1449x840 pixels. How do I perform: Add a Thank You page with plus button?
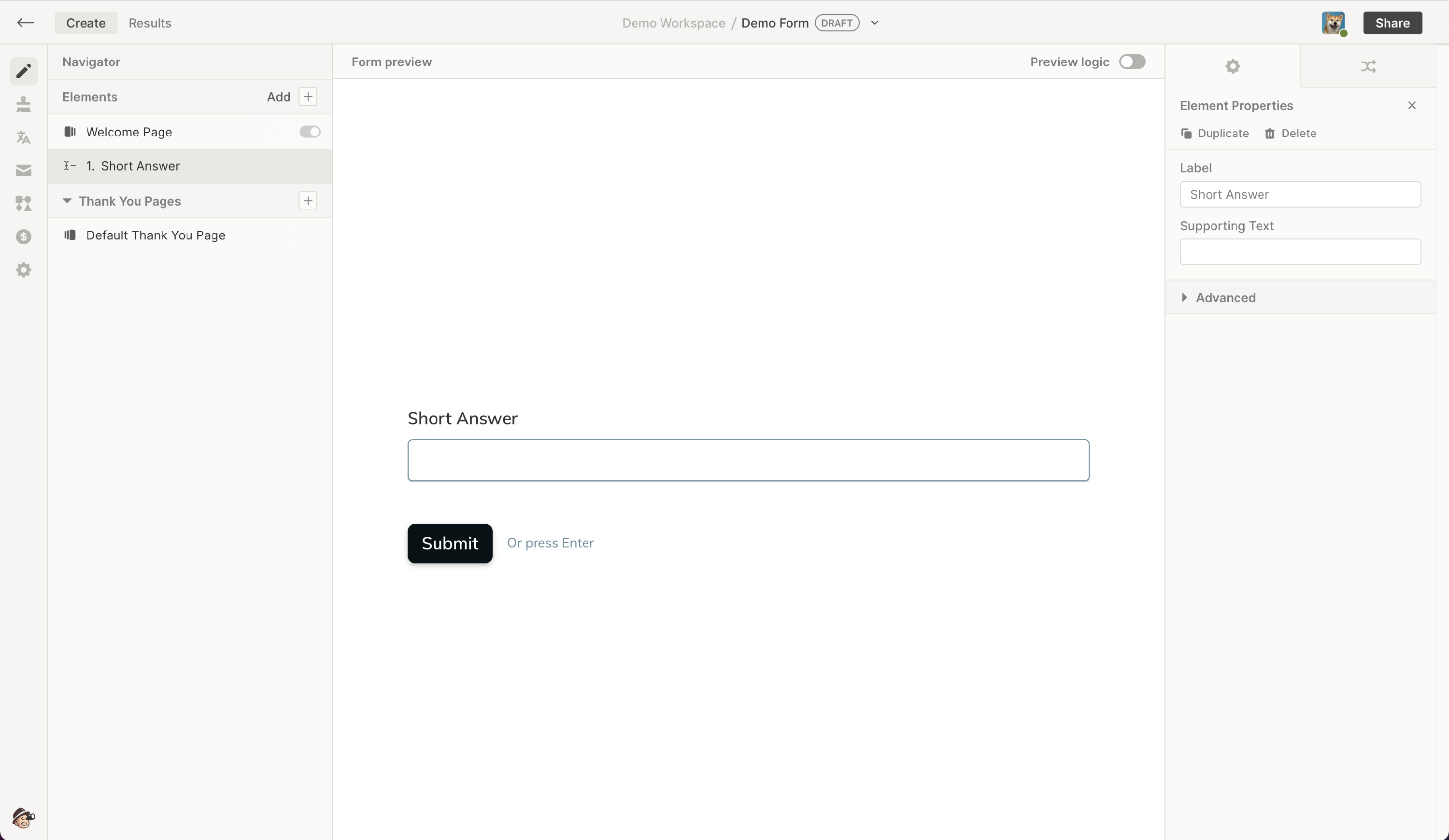308,200
